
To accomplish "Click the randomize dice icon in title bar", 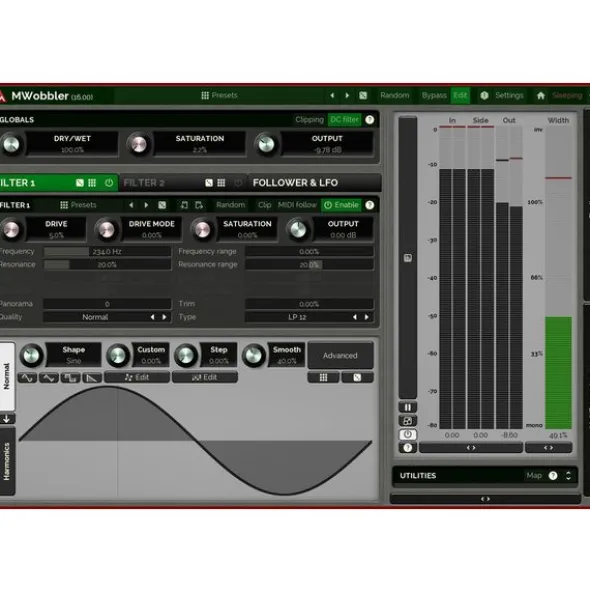I will click(x=363, y=96).
